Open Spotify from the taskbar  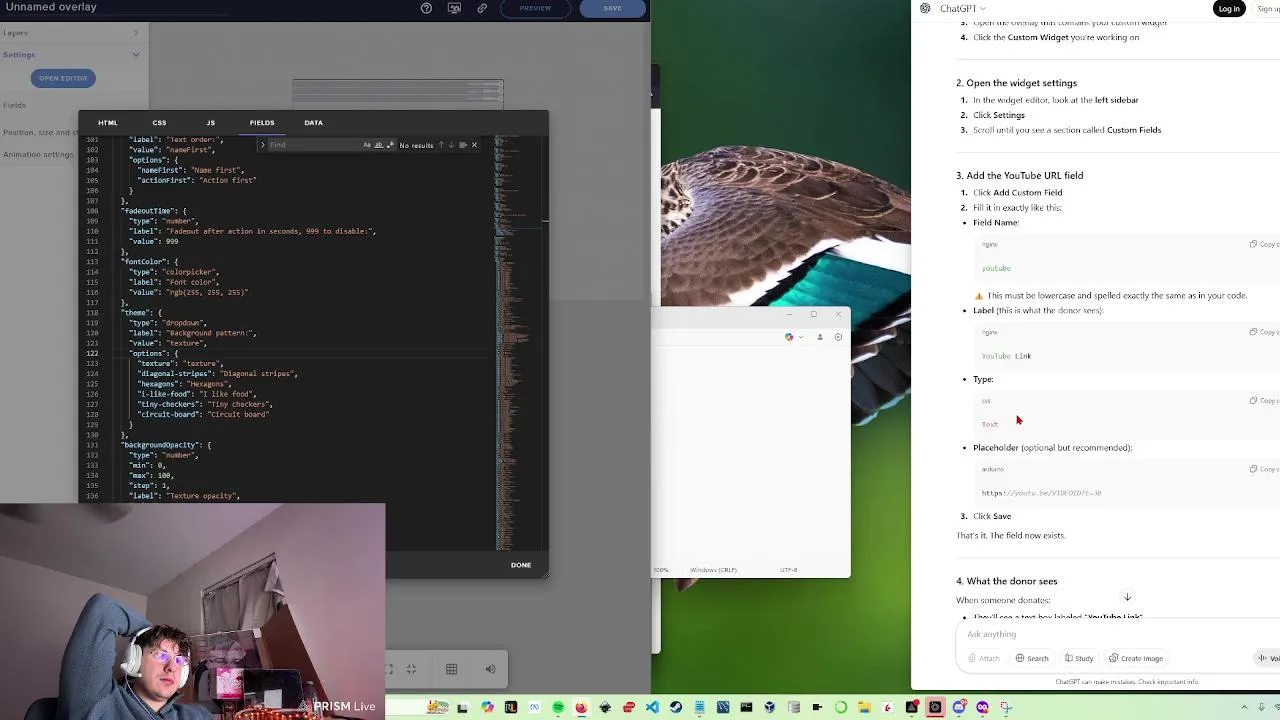tap(558, 707)
